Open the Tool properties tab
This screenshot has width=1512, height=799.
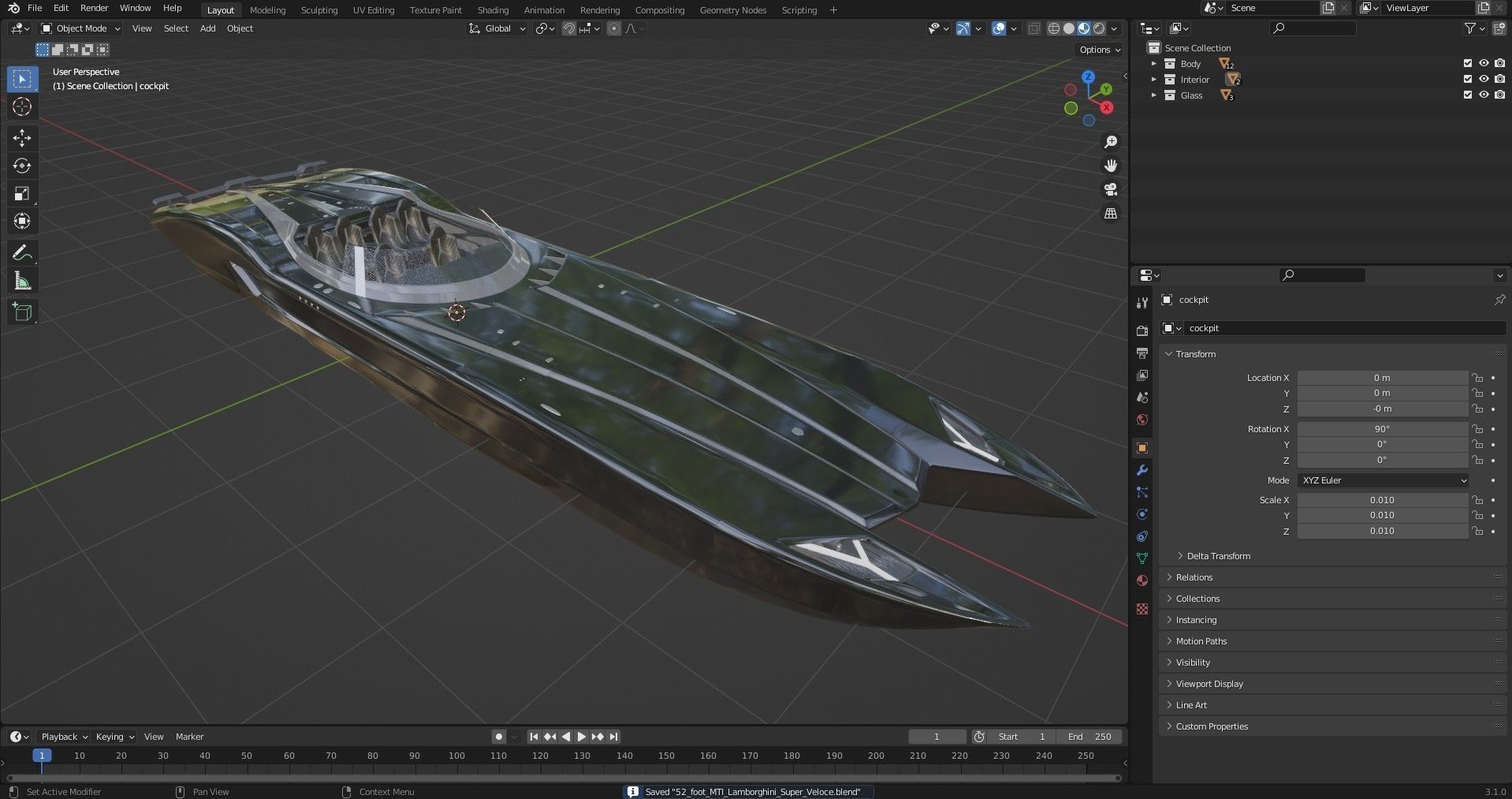click(x=1142, y=303)
